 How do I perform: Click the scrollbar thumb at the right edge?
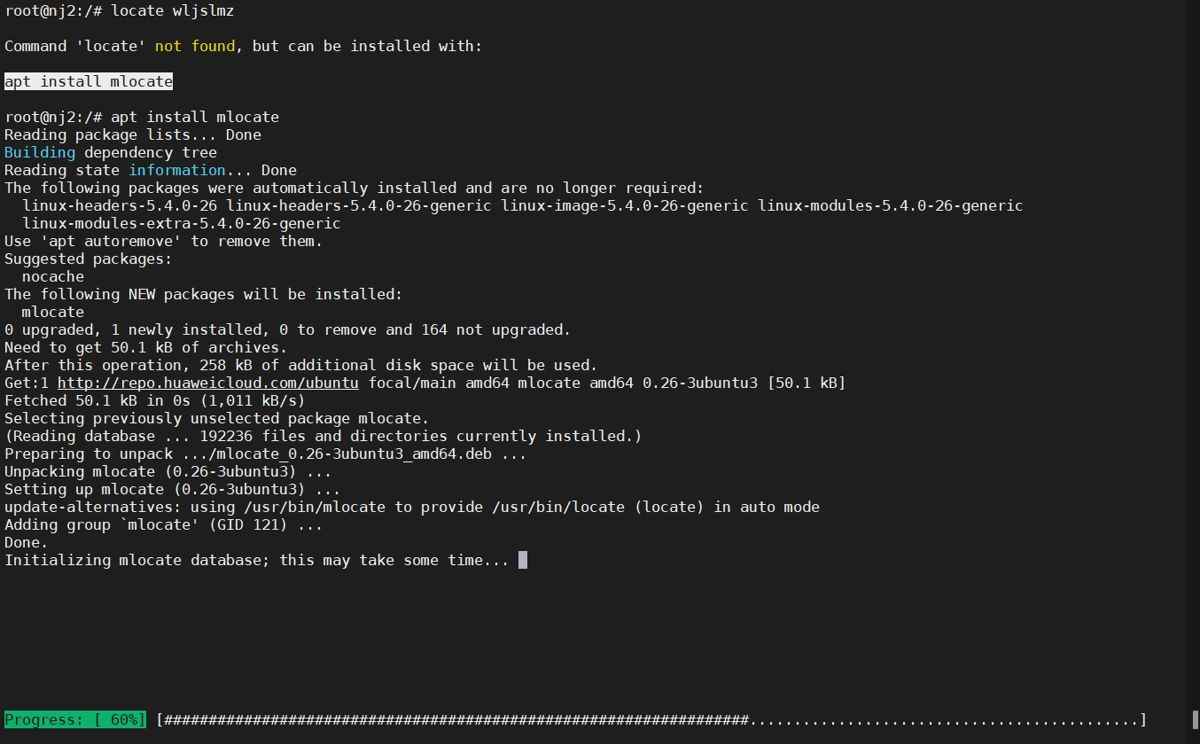(x=1195, y=720)
